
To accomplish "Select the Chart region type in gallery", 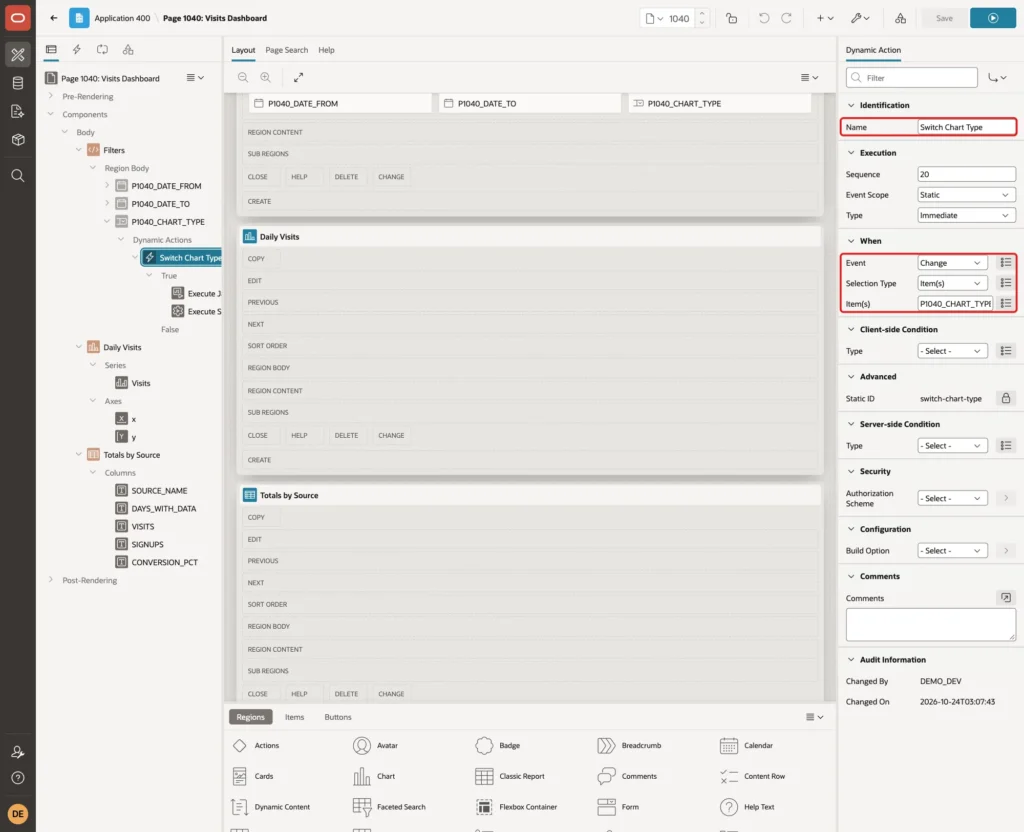I will (x=375, y=776).
